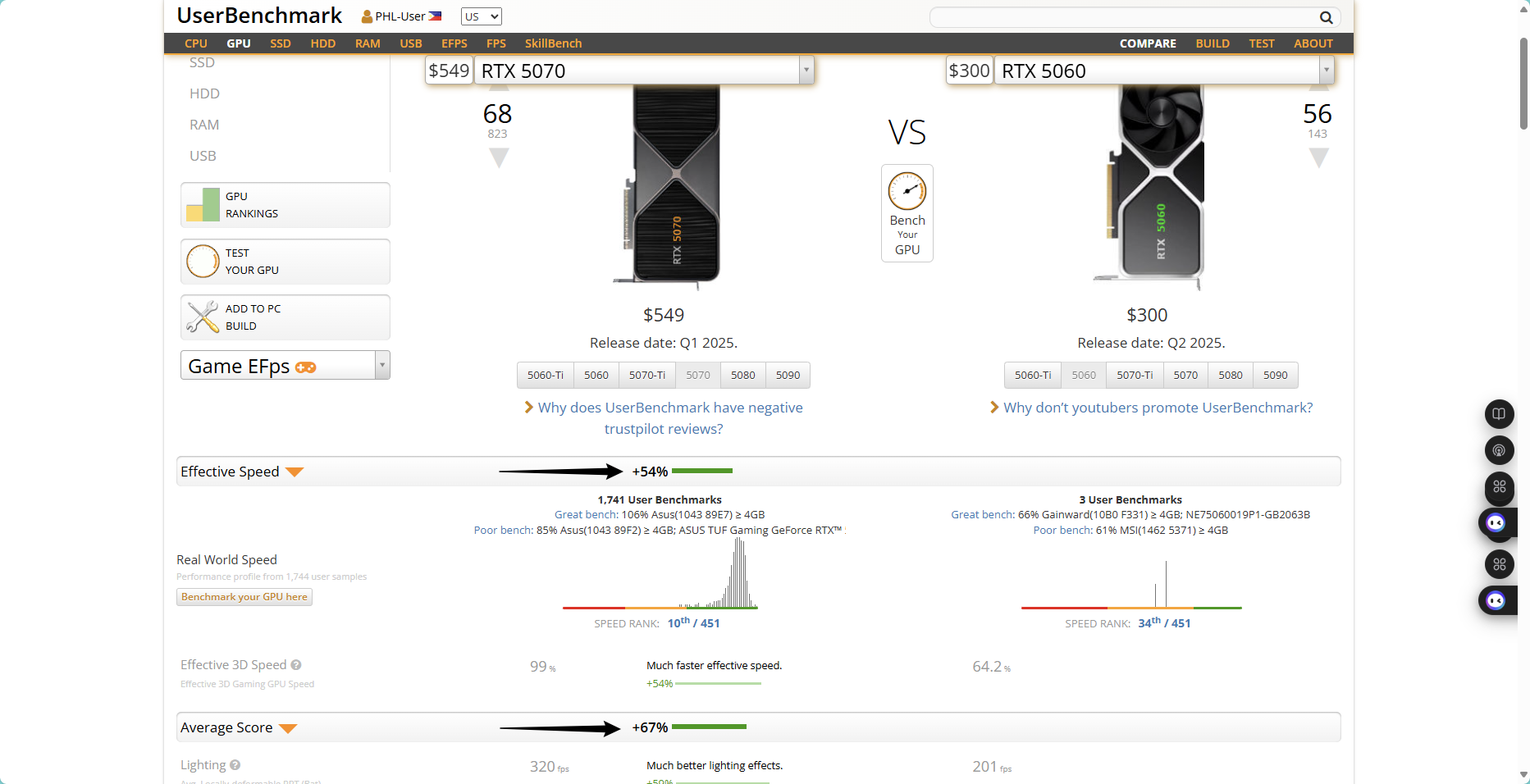Collapse the Effective Speed section

point(295,472)
